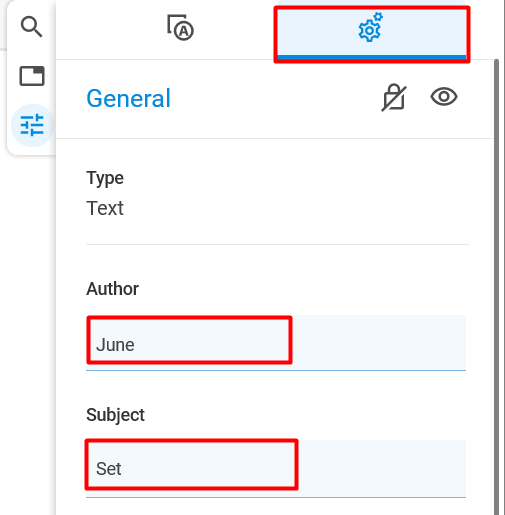Viewport: 505px width, 515px height.
Task: Switch to the text appearance tab
Action: click(x=180, y=28)
